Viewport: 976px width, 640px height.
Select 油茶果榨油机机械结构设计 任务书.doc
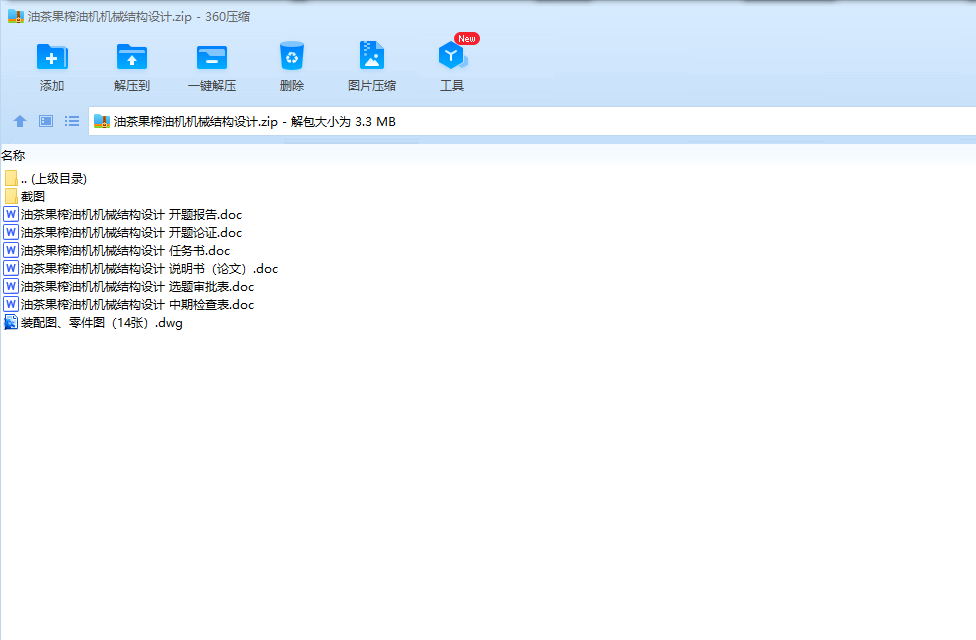[x=125, y=251]
